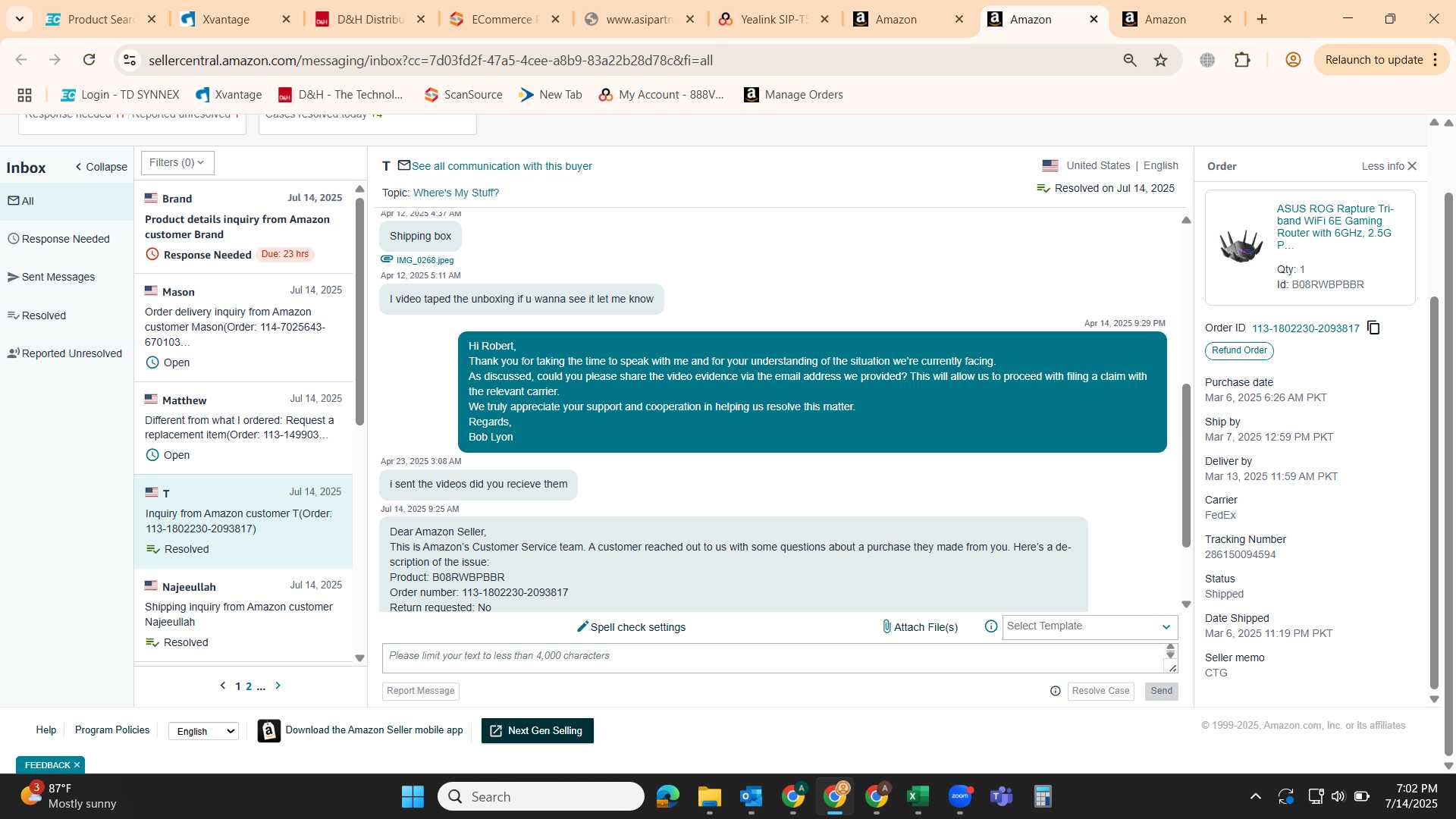
Task: Select the All inbox folder
Action: pyautogui.click(x=67, y=201)
